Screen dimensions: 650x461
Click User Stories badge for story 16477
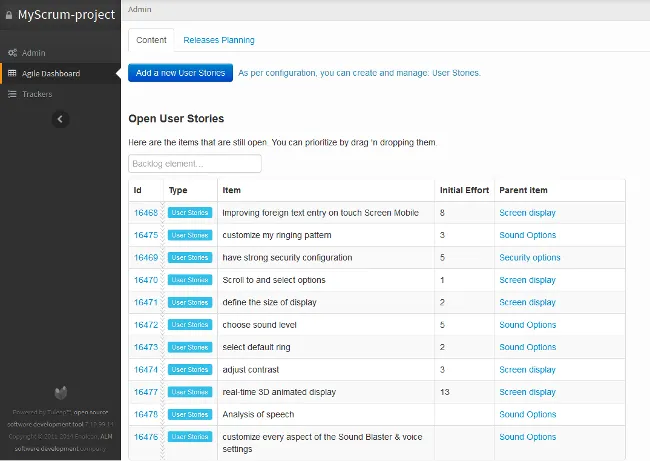(189, 392)
